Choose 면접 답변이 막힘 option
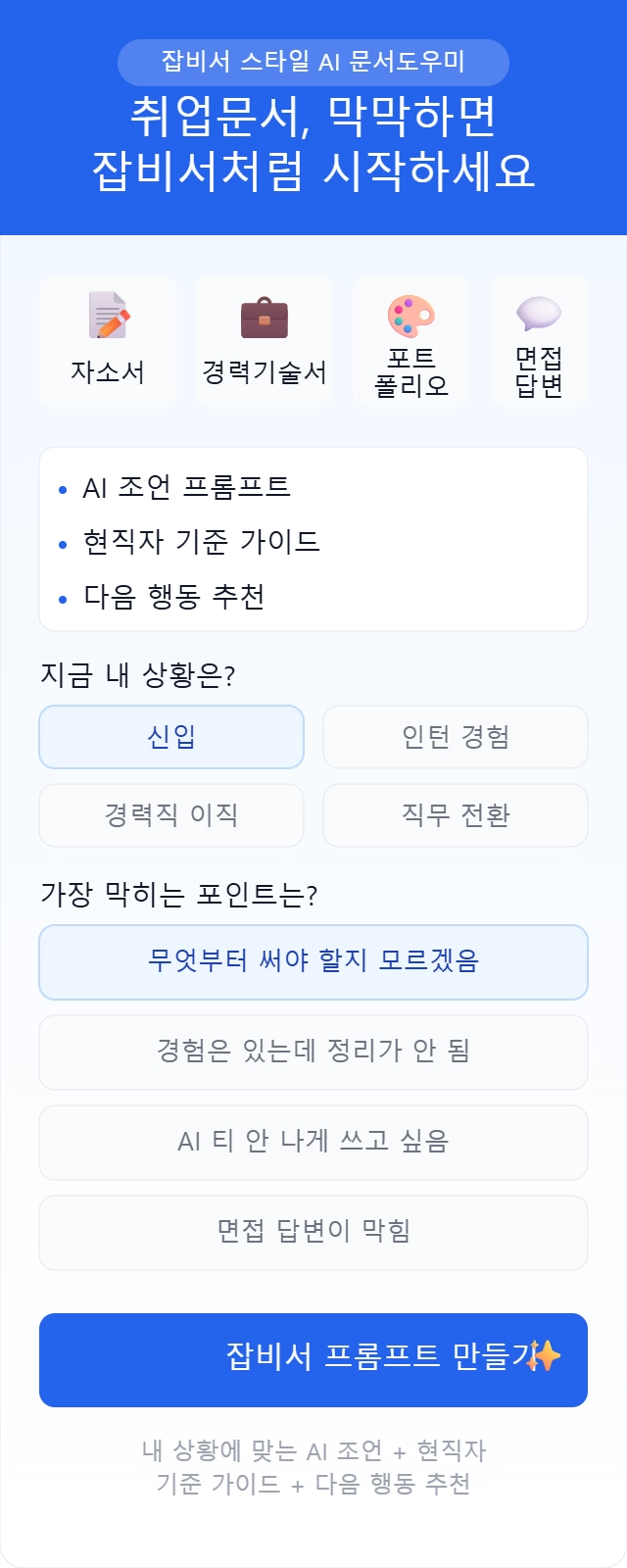Viewport: 627px width, 1568px height. pyautogui.click(x=313, y=1233)
